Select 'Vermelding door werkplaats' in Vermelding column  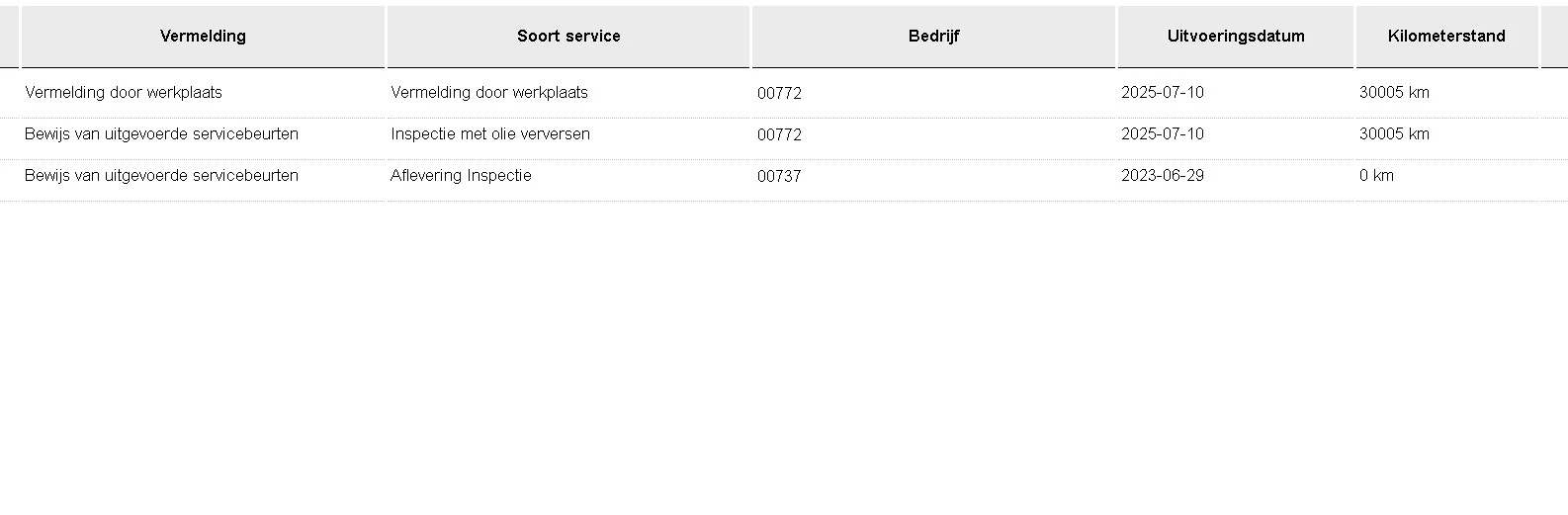pos(124,93)
